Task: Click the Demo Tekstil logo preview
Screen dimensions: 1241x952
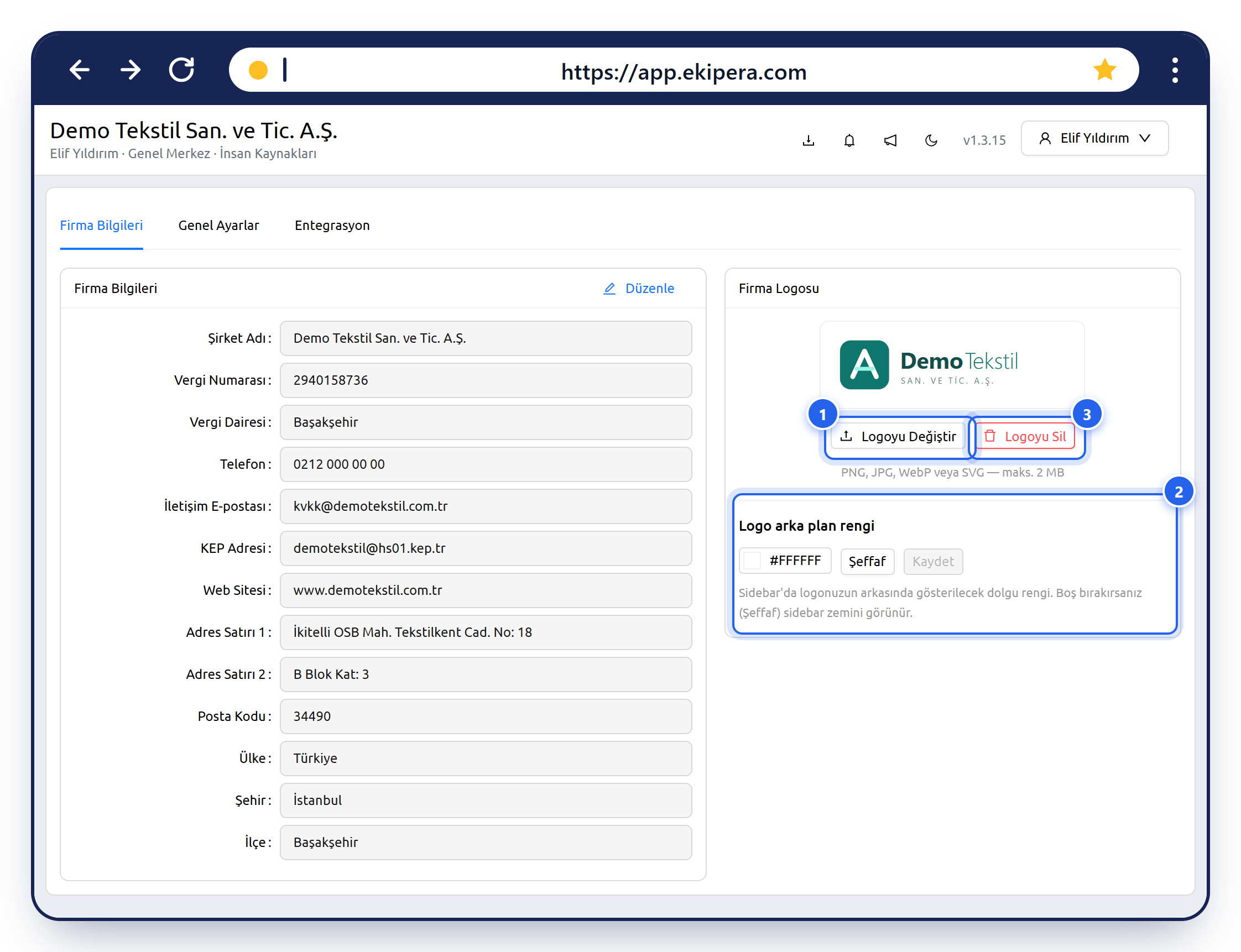Action: 952,364
